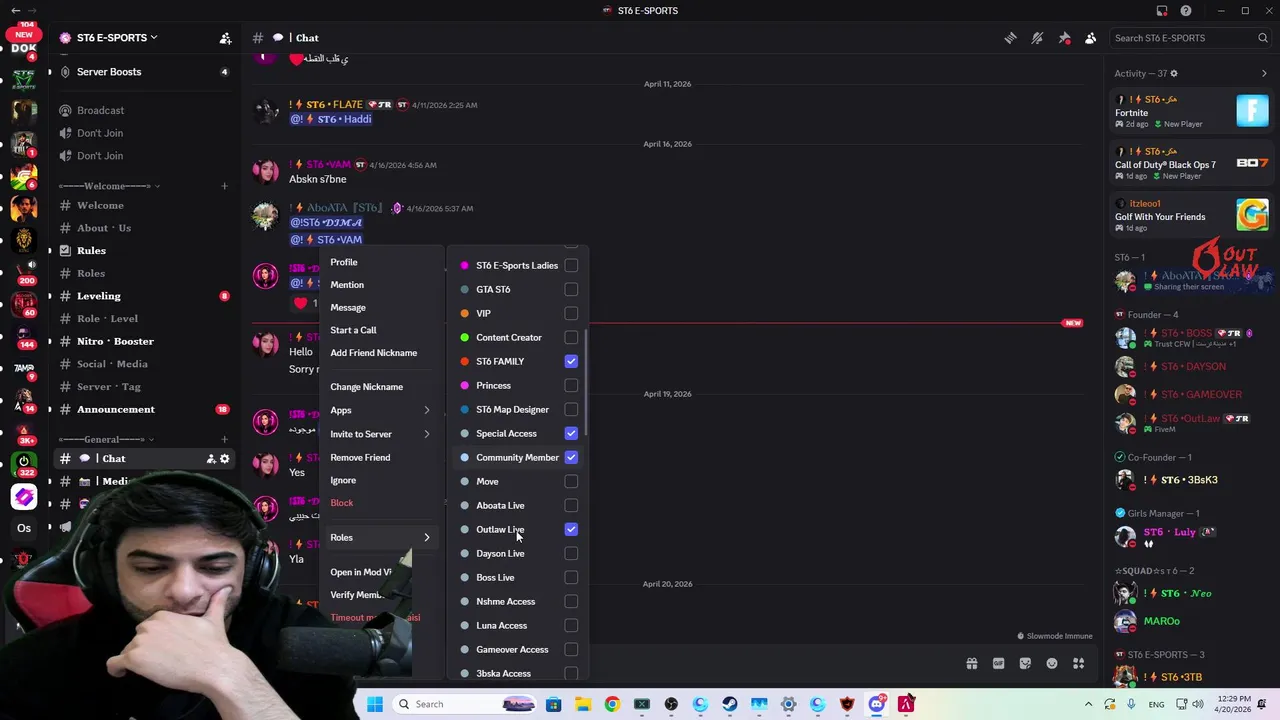
Task: Check the Content Creator role checkbox
Action: click(571, 337)
